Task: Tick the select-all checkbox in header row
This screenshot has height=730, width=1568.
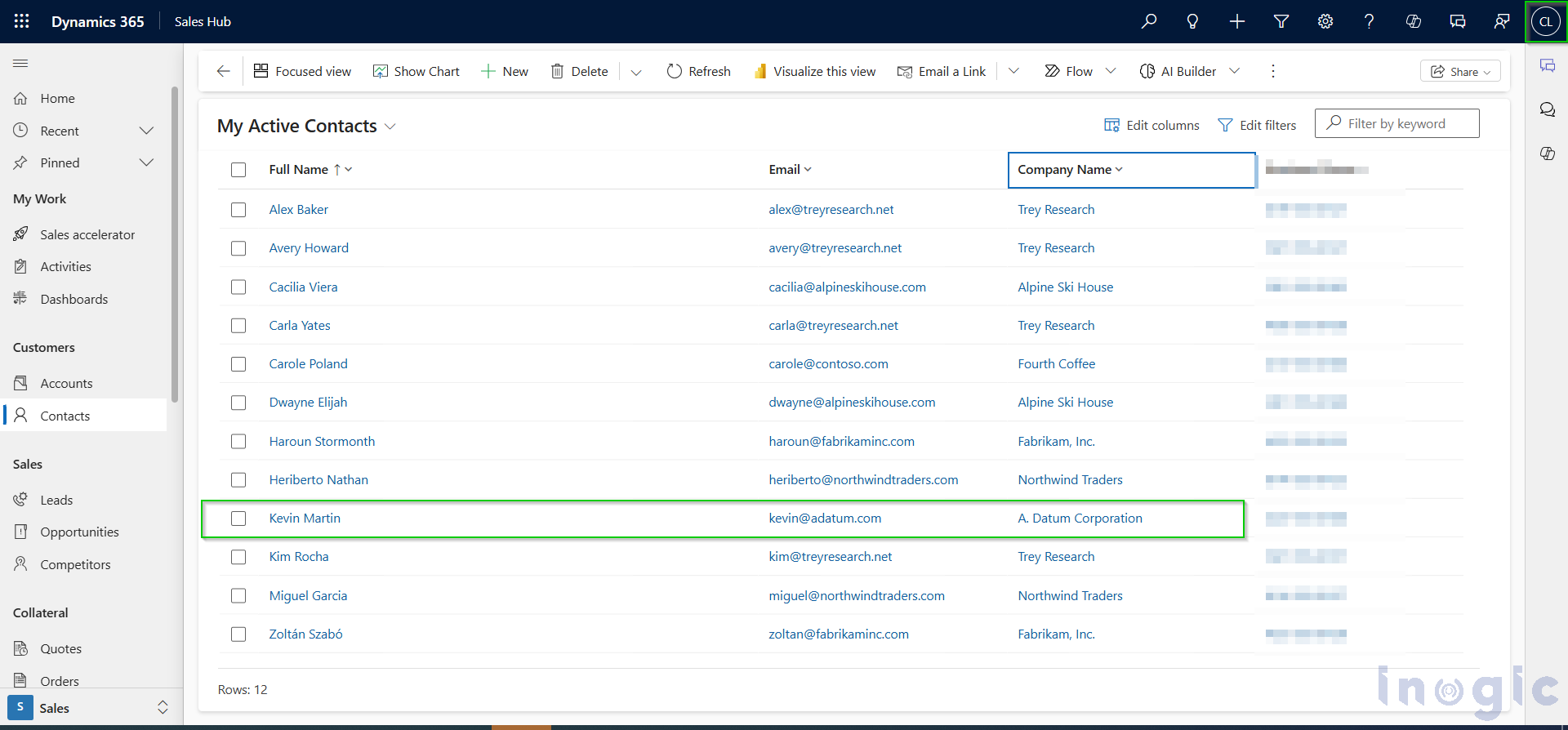Action: point(238,170)
